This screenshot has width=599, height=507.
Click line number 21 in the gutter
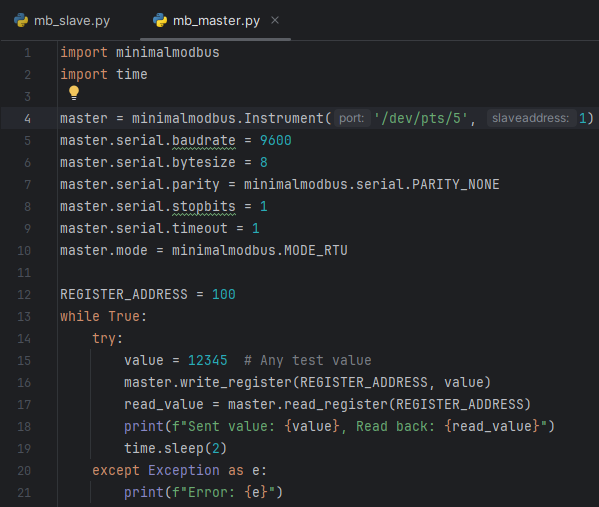coord(24,492)
